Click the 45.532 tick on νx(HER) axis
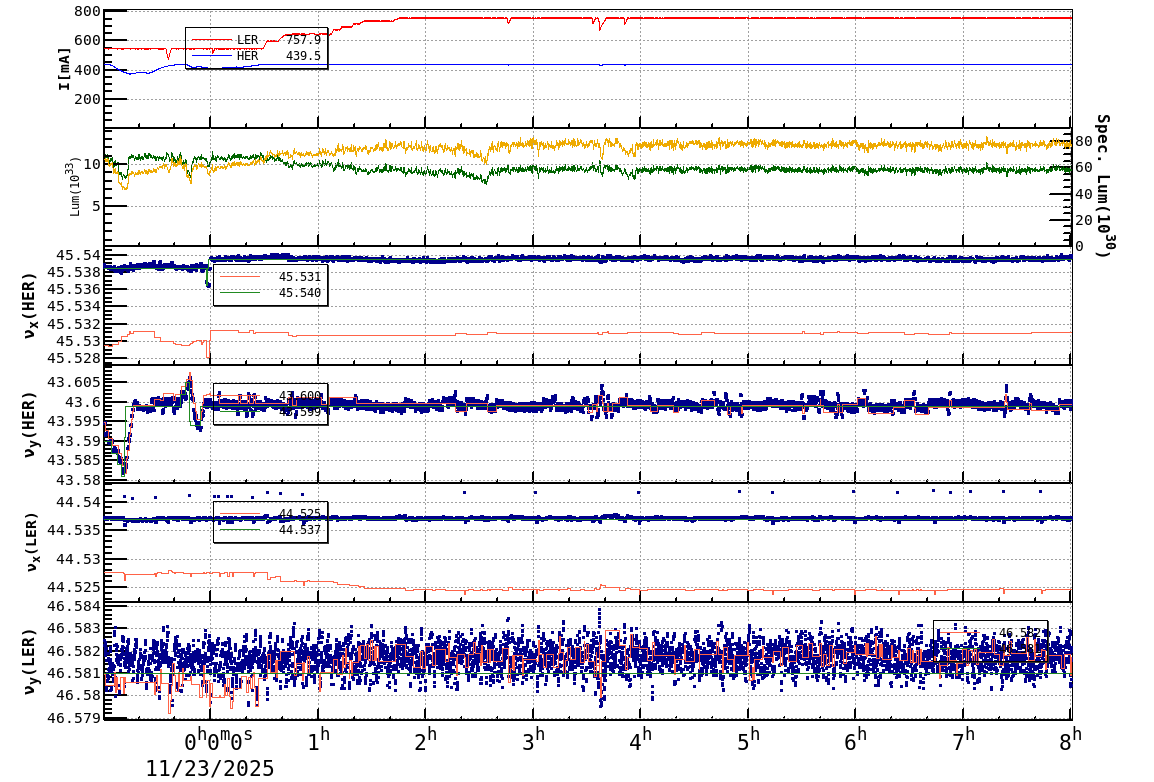The image size is (1154, 782). 74,324
